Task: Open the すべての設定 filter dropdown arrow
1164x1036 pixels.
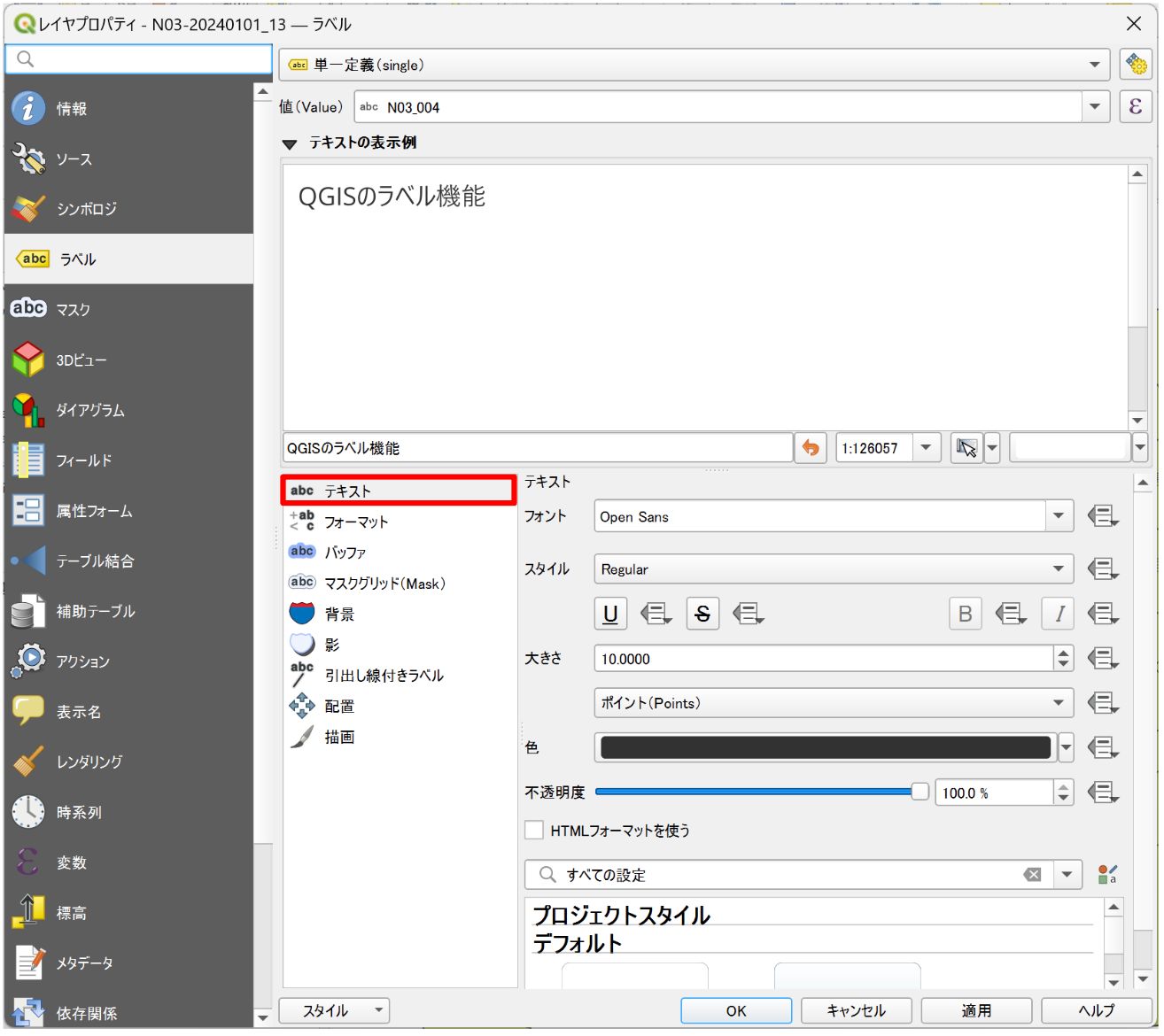Action: [1067, 875]
